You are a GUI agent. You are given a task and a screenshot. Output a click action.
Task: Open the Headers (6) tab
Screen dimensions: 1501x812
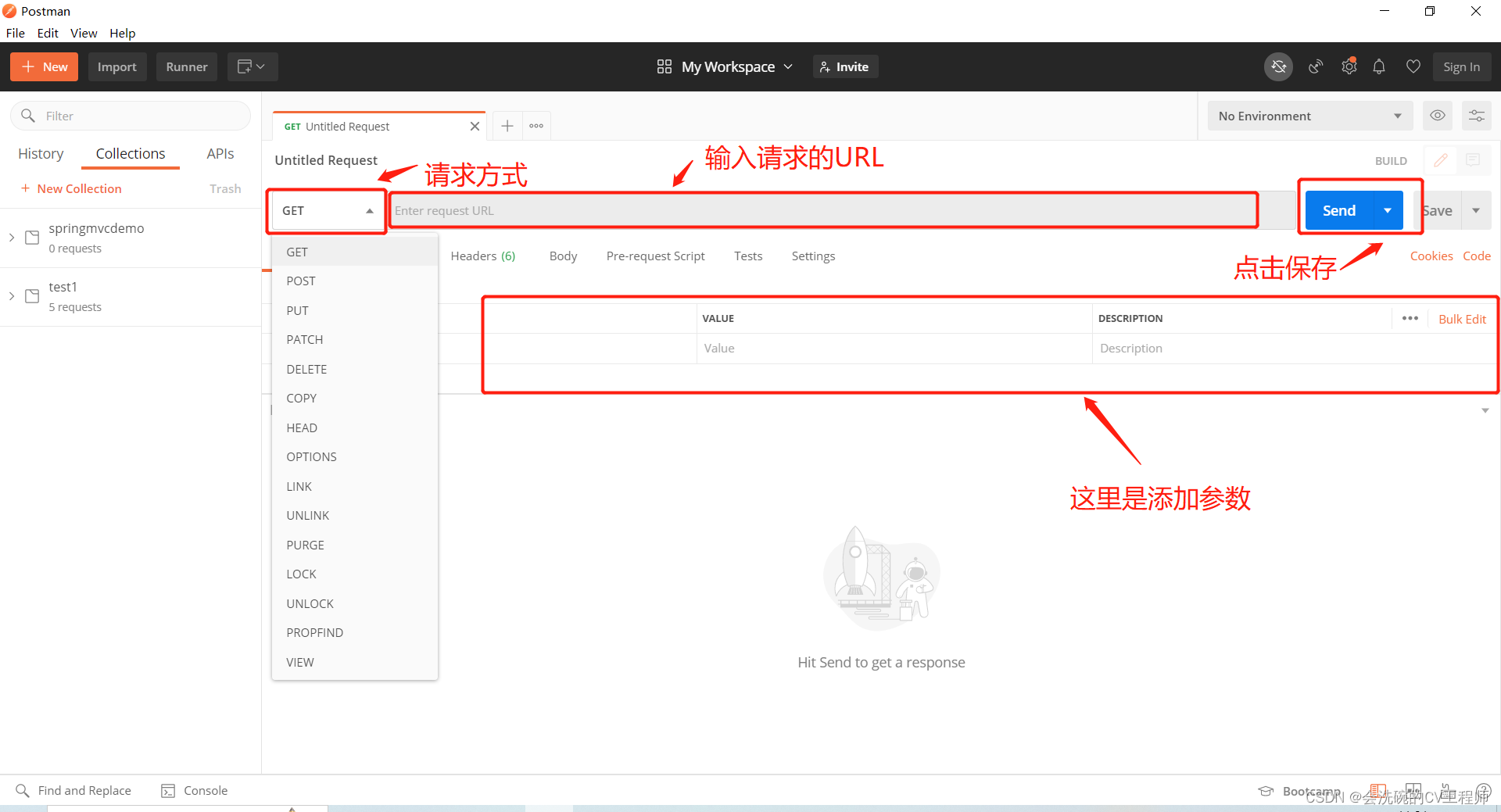click(x=482, y=256)
